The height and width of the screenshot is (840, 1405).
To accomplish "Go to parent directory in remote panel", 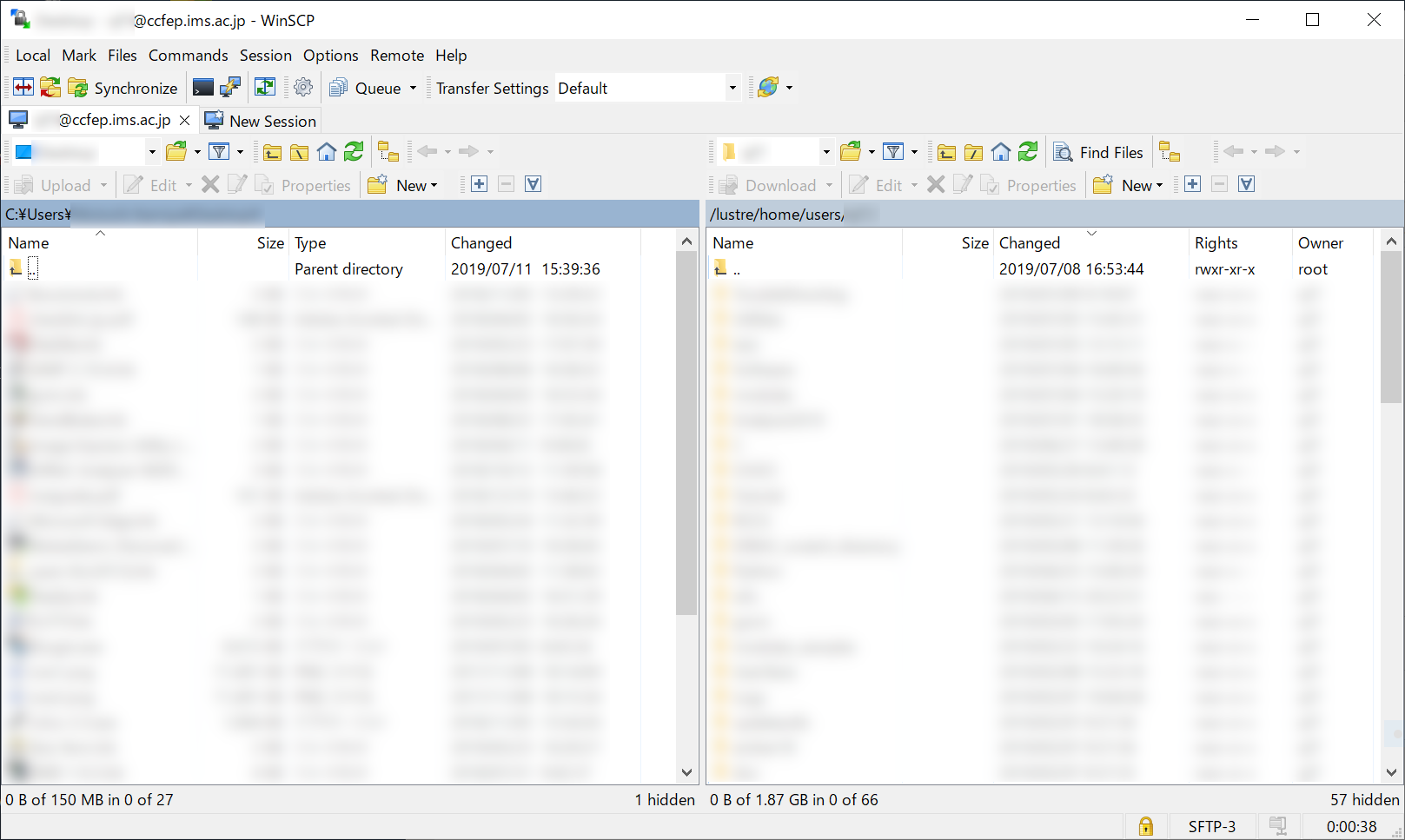I will pyautogui.click(x=946, y=152).
